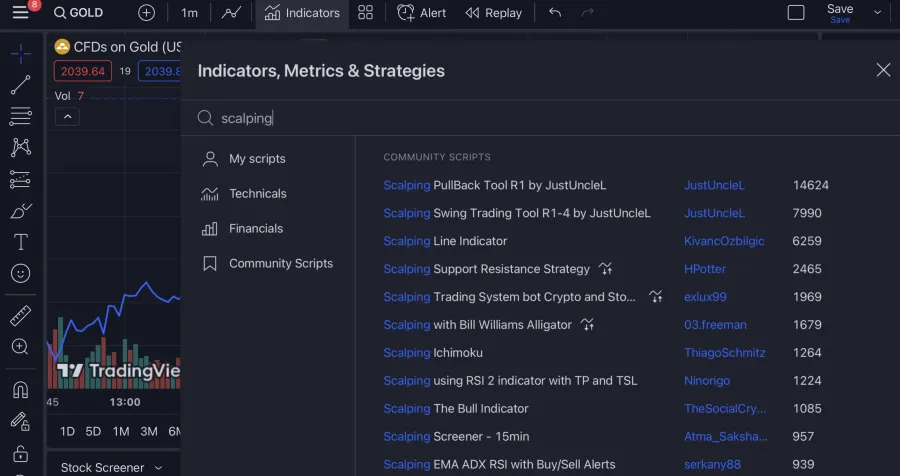Select the trend line tool
Screen dimensions: 900x476
pos(21,85)
